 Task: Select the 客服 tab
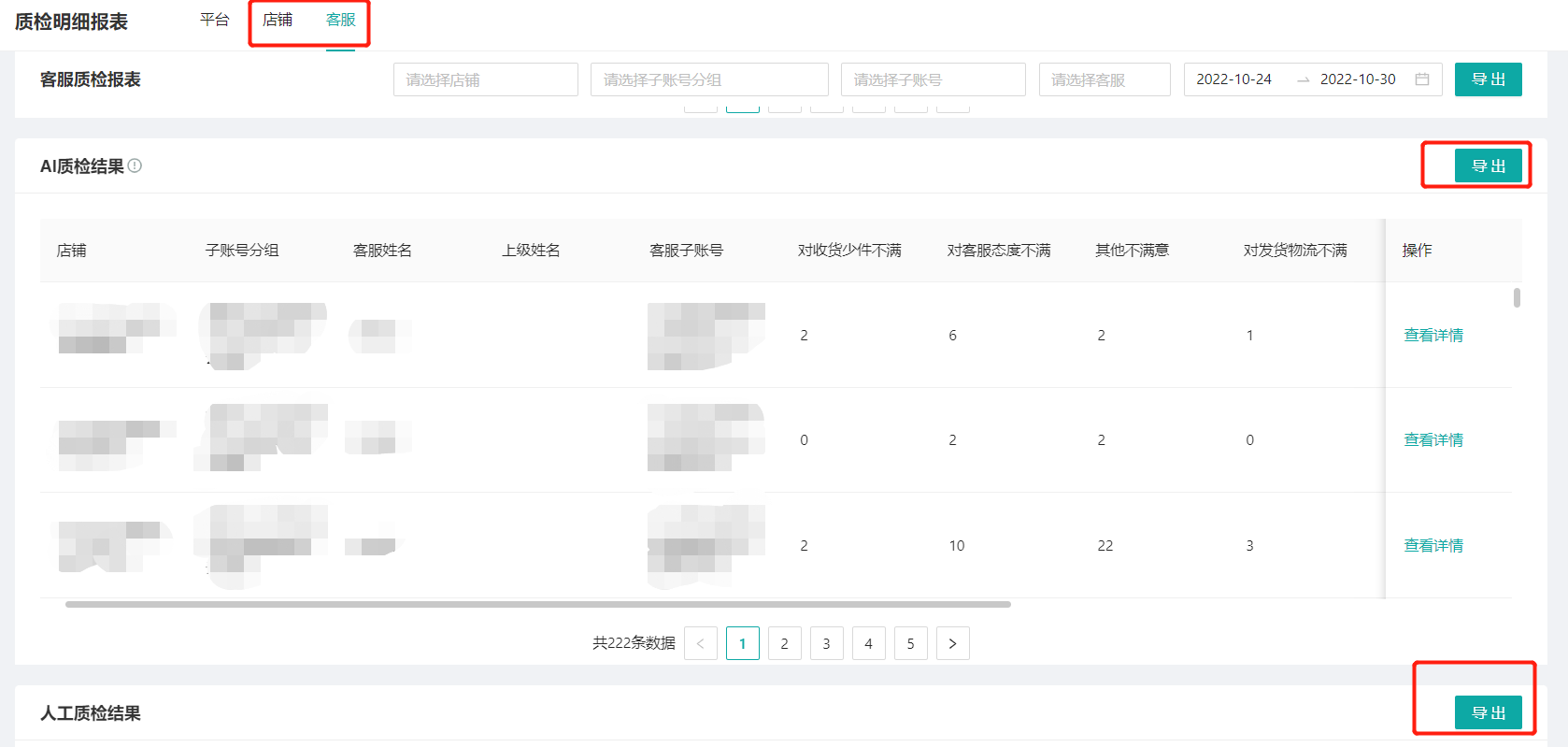coord(340,20)
